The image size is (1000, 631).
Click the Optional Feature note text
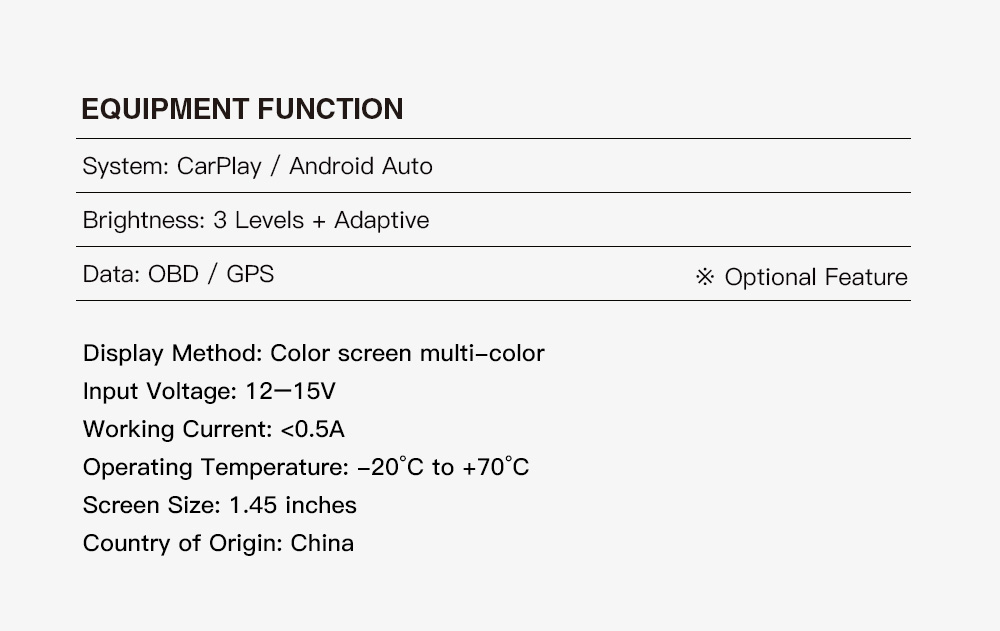(x=816, y=277)
